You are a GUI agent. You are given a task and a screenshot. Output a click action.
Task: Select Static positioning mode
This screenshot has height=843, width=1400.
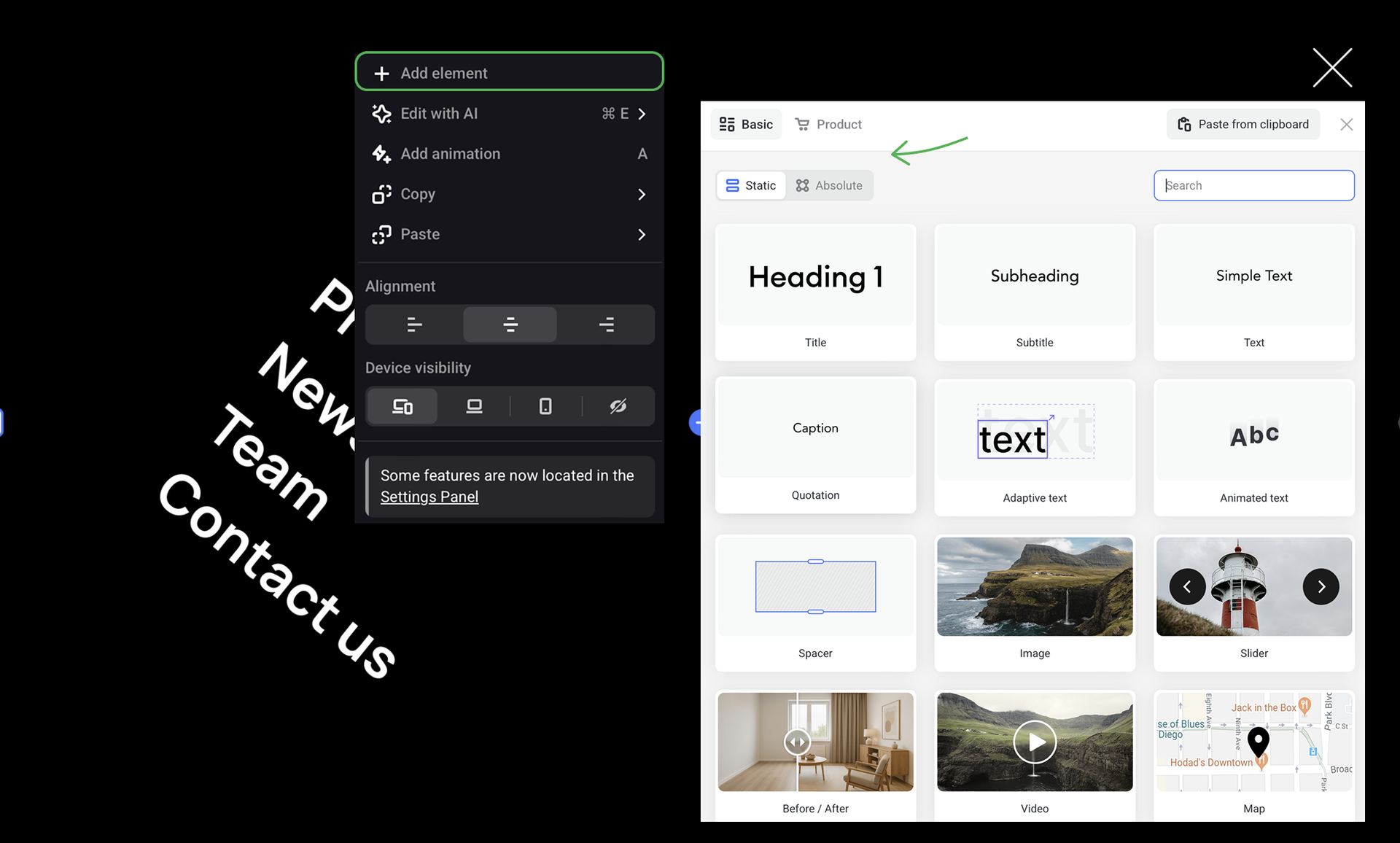coord(751,185)
